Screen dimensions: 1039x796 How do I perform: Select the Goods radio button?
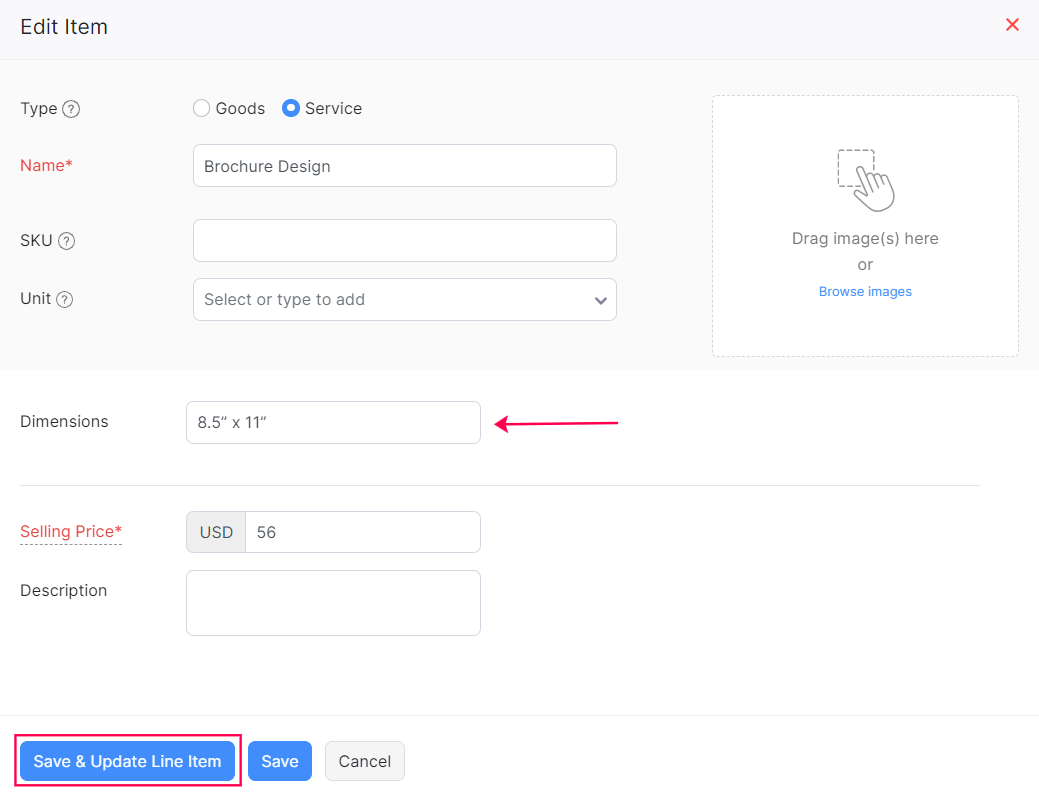[x=201, y=108]
